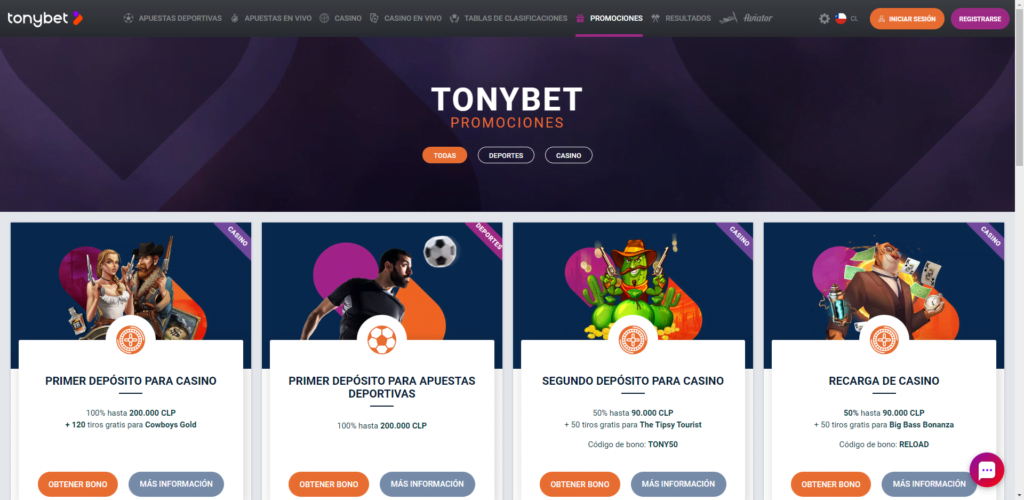1024x500 pixels.
Task: Click the Iniciar Sesión button
Action: coord(907,19)
